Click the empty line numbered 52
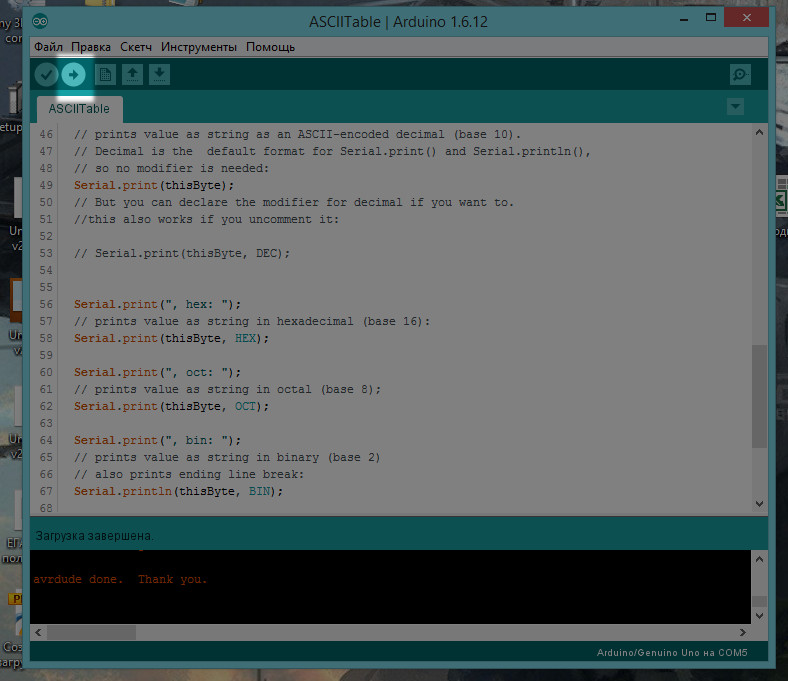The image size is (788, 681). click(46, 236)
